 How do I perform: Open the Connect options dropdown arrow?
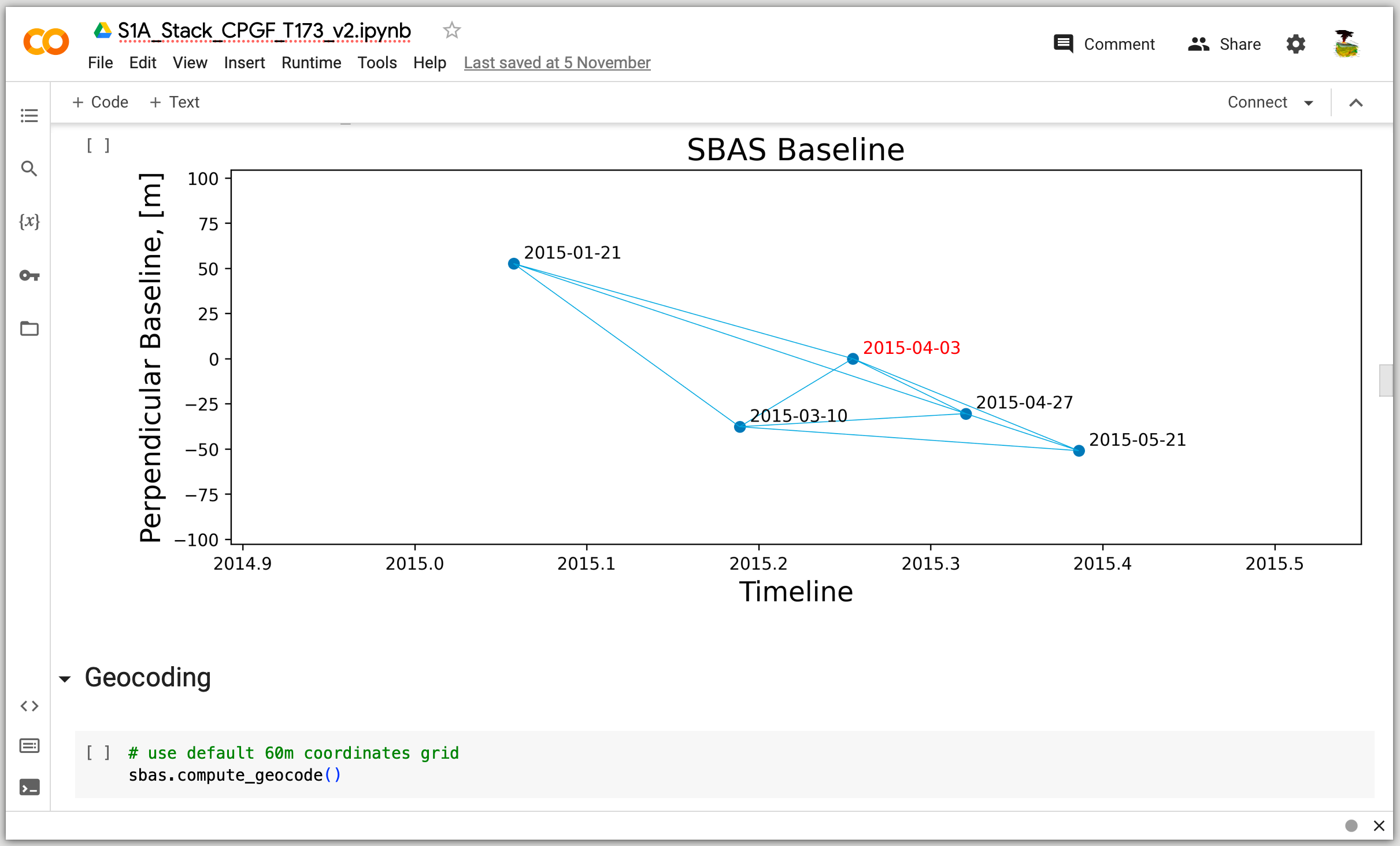click(1309, 103)
